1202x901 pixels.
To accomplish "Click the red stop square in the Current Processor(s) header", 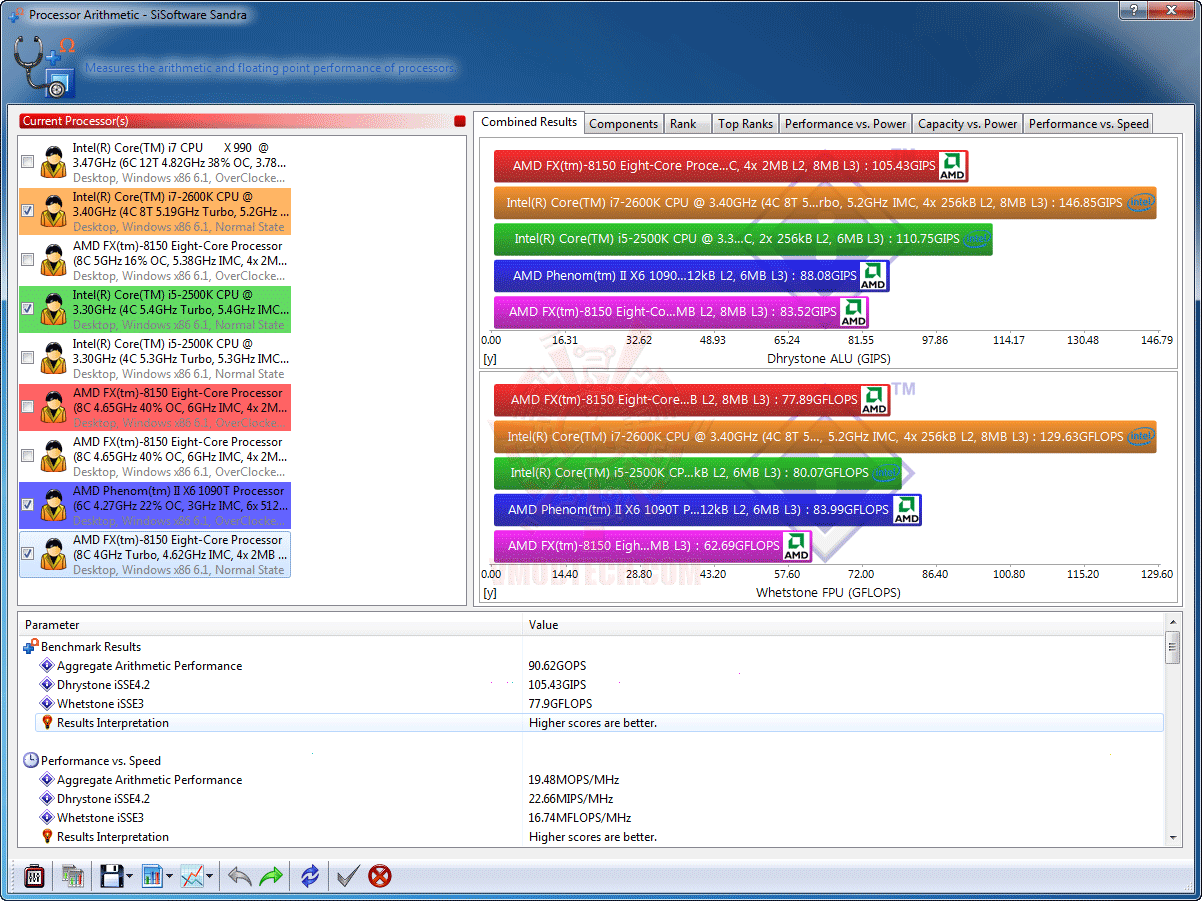I will tap(460, 121).
